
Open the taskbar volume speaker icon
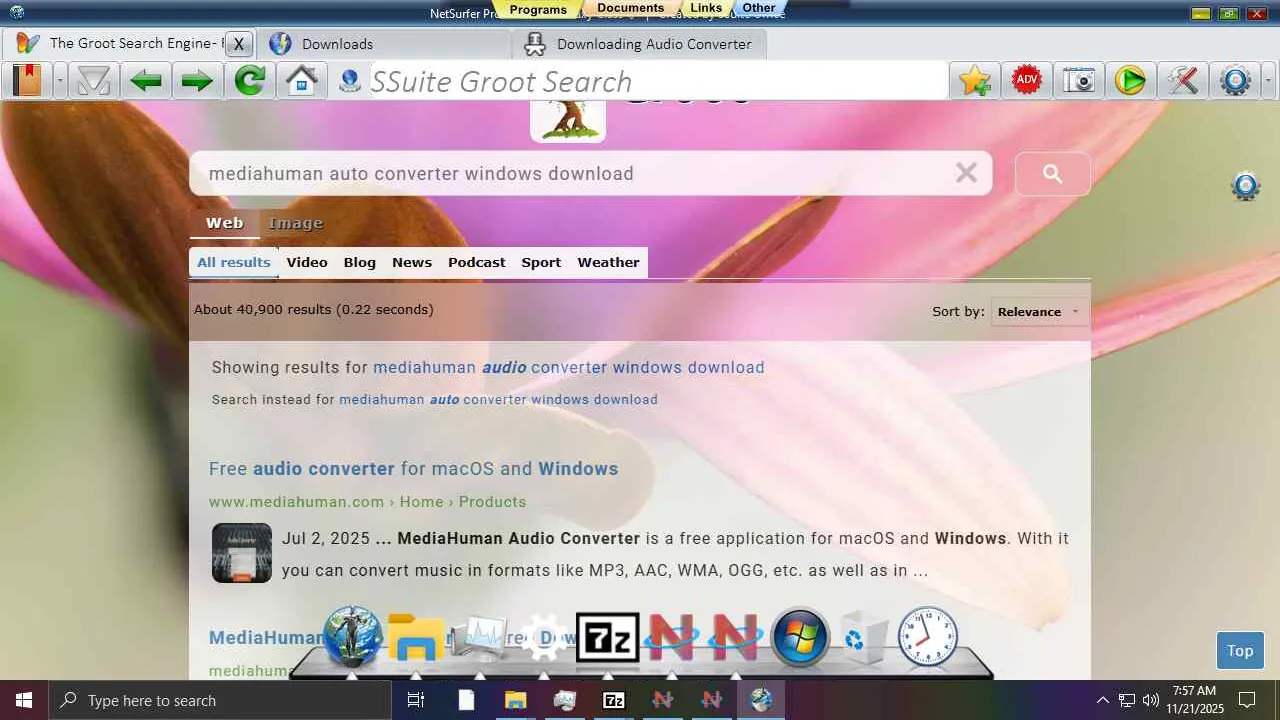point(1151,700)
